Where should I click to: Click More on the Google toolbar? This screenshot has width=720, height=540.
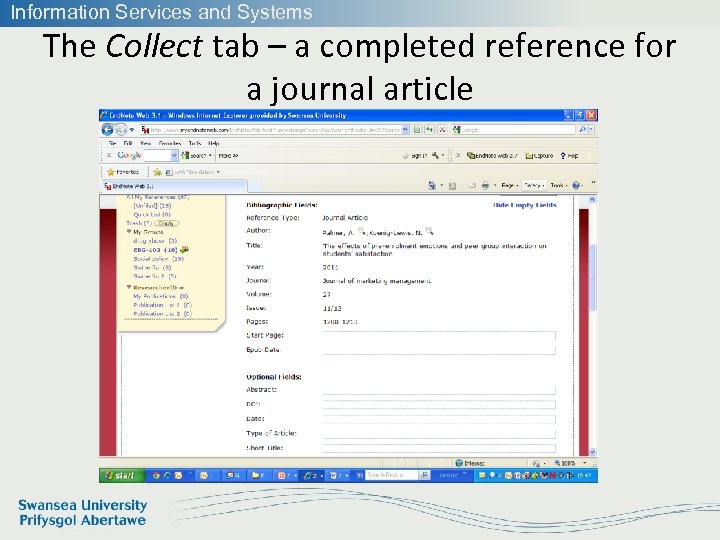[228, 156]
